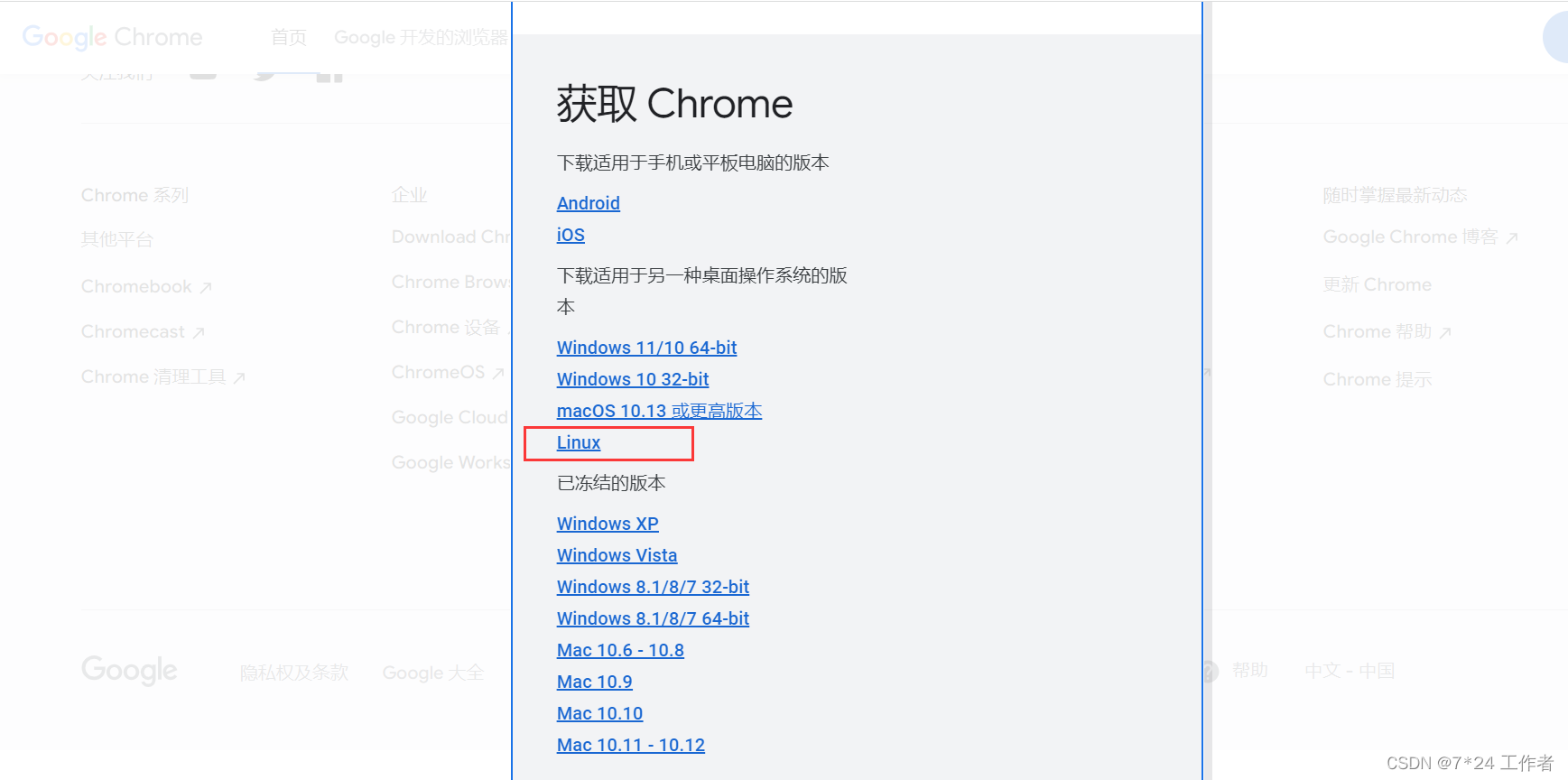Open Chrome 帮助 footer link
Screen dimensions: 1568x780
1387,331
